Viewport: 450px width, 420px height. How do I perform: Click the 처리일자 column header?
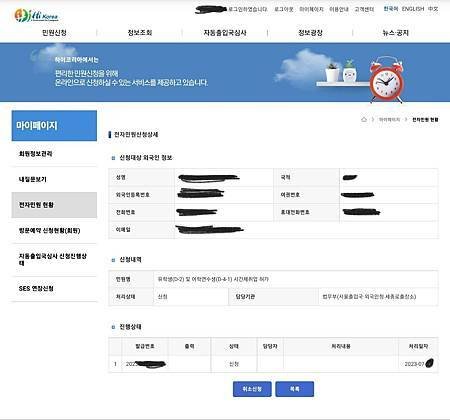418,347
